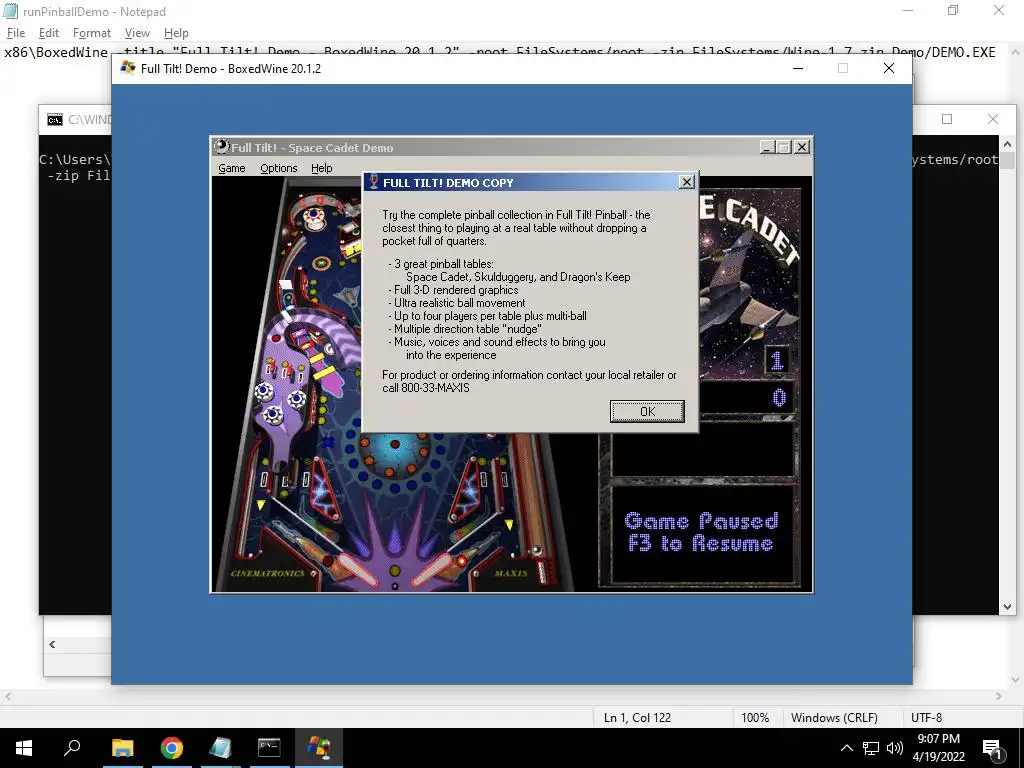The width and height of the screenshot is (1024, 768).
Task: Click the BoxedWine window title bar icon
Action: pos(128,68)
